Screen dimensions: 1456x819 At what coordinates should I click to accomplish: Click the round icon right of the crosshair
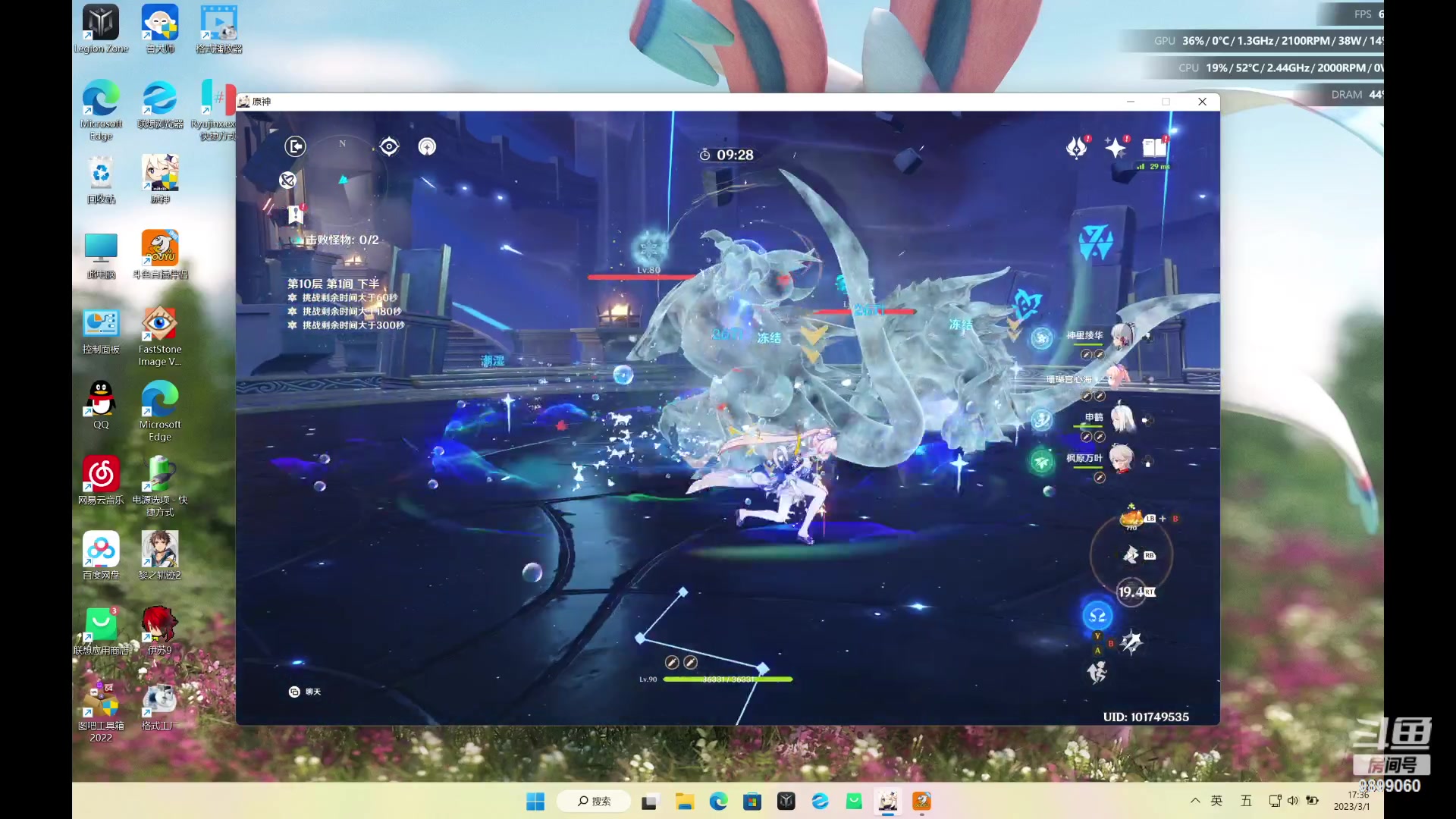pos(427,146)
